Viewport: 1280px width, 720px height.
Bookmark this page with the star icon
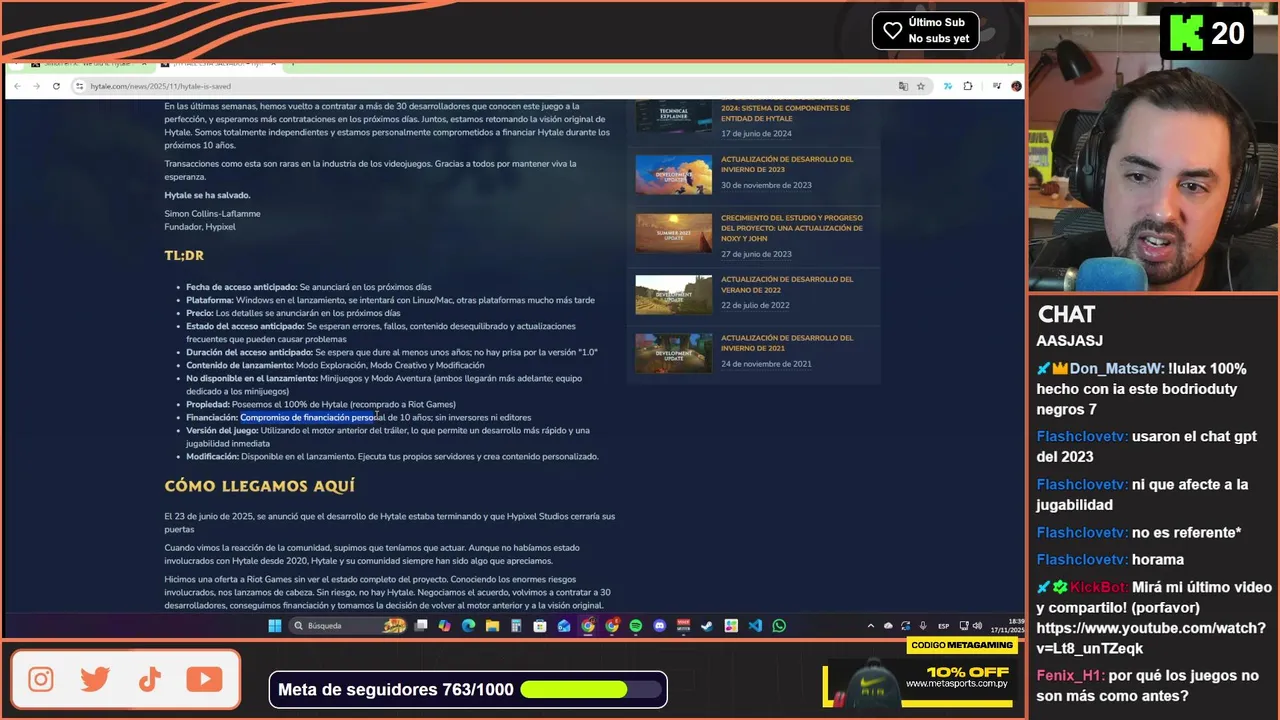click(921, 86)
